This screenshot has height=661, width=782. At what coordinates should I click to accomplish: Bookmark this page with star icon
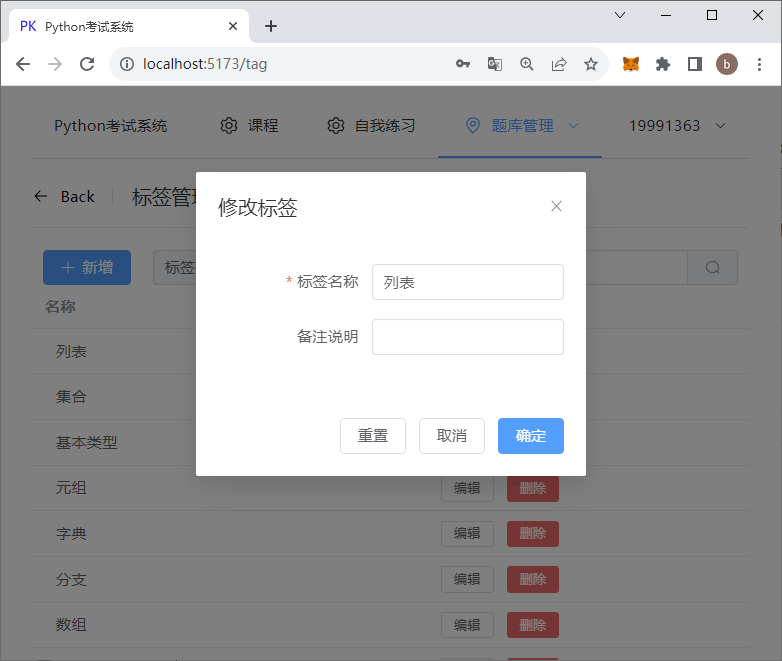[591, 64]
